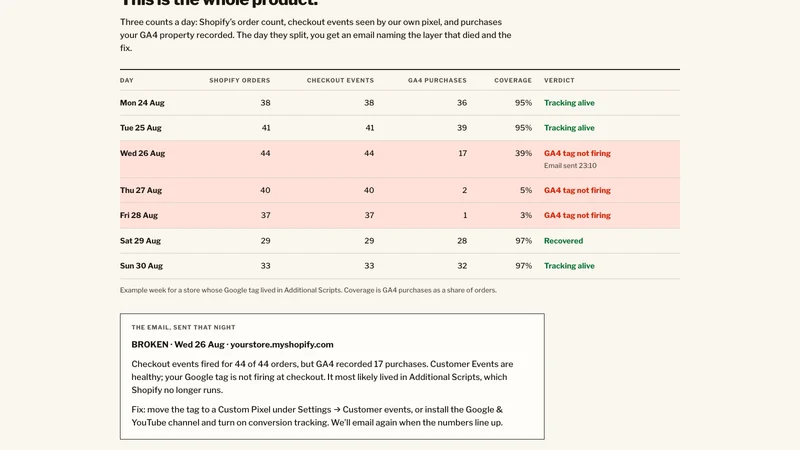Screen dimensions: 800x450
Task: Click 'GA4 tag not firing' for Wed 26 Aug
Action: pyautogui.click(x=577, y=154)
